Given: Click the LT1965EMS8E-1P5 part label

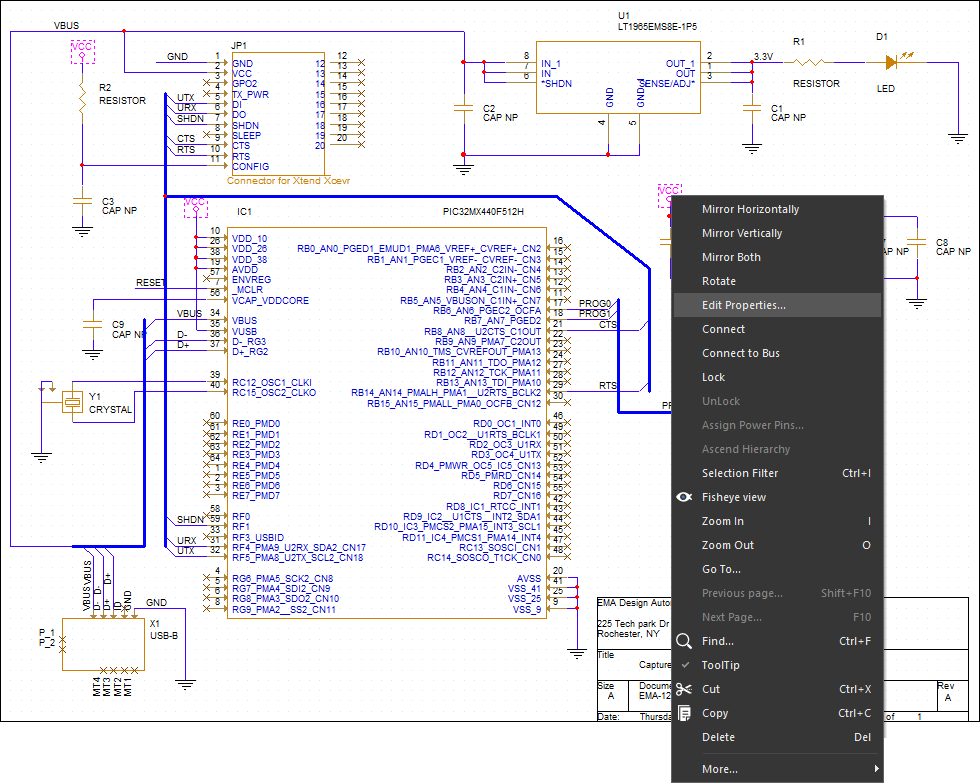Looking at the screenshot, I should pyautogui.click(x=657, y=27).
